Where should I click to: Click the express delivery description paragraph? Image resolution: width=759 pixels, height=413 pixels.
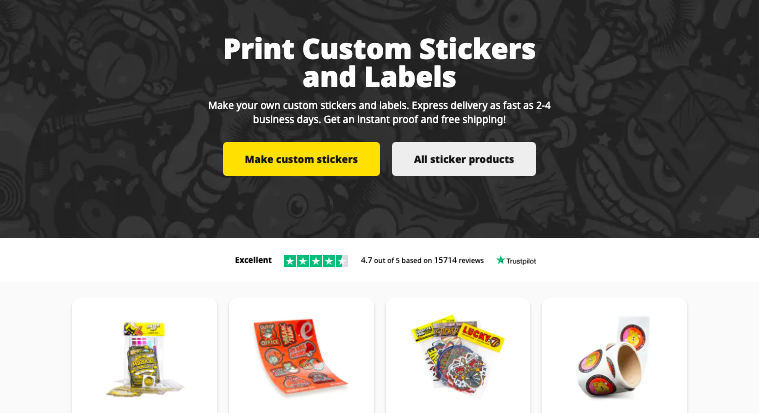pyautogui.click(x=380, y=112)
